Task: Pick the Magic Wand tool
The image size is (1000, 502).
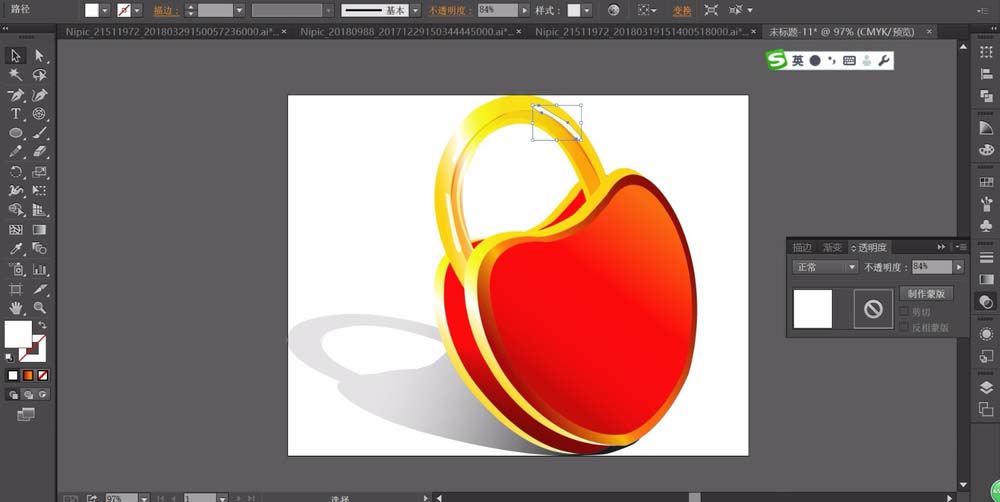Action: tap(16, 75)
